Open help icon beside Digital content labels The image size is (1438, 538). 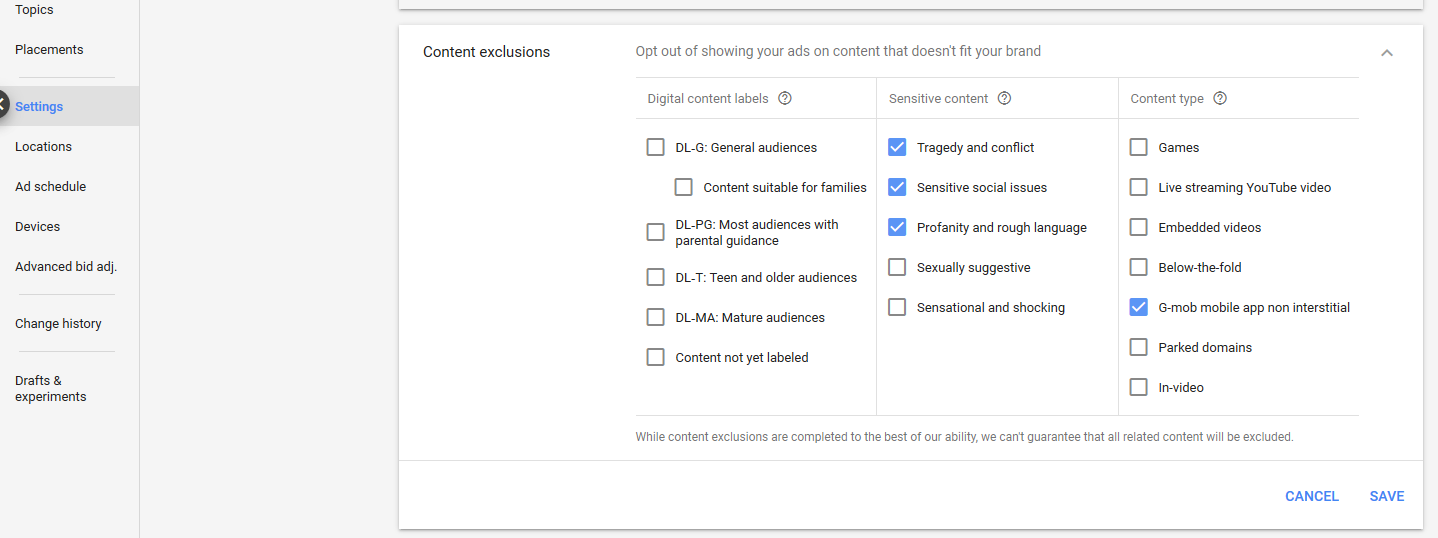click(x=785, y=98)
